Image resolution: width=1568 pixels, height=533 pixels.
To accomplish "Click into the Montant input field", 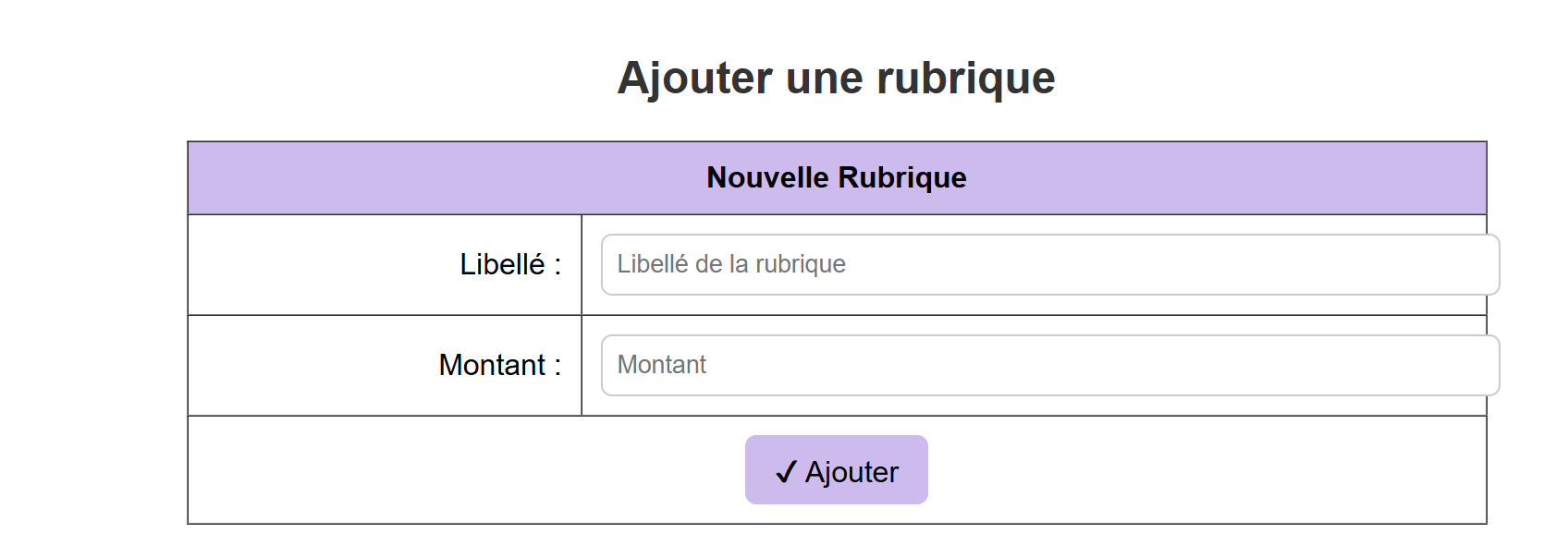I will click(1049, 365).
